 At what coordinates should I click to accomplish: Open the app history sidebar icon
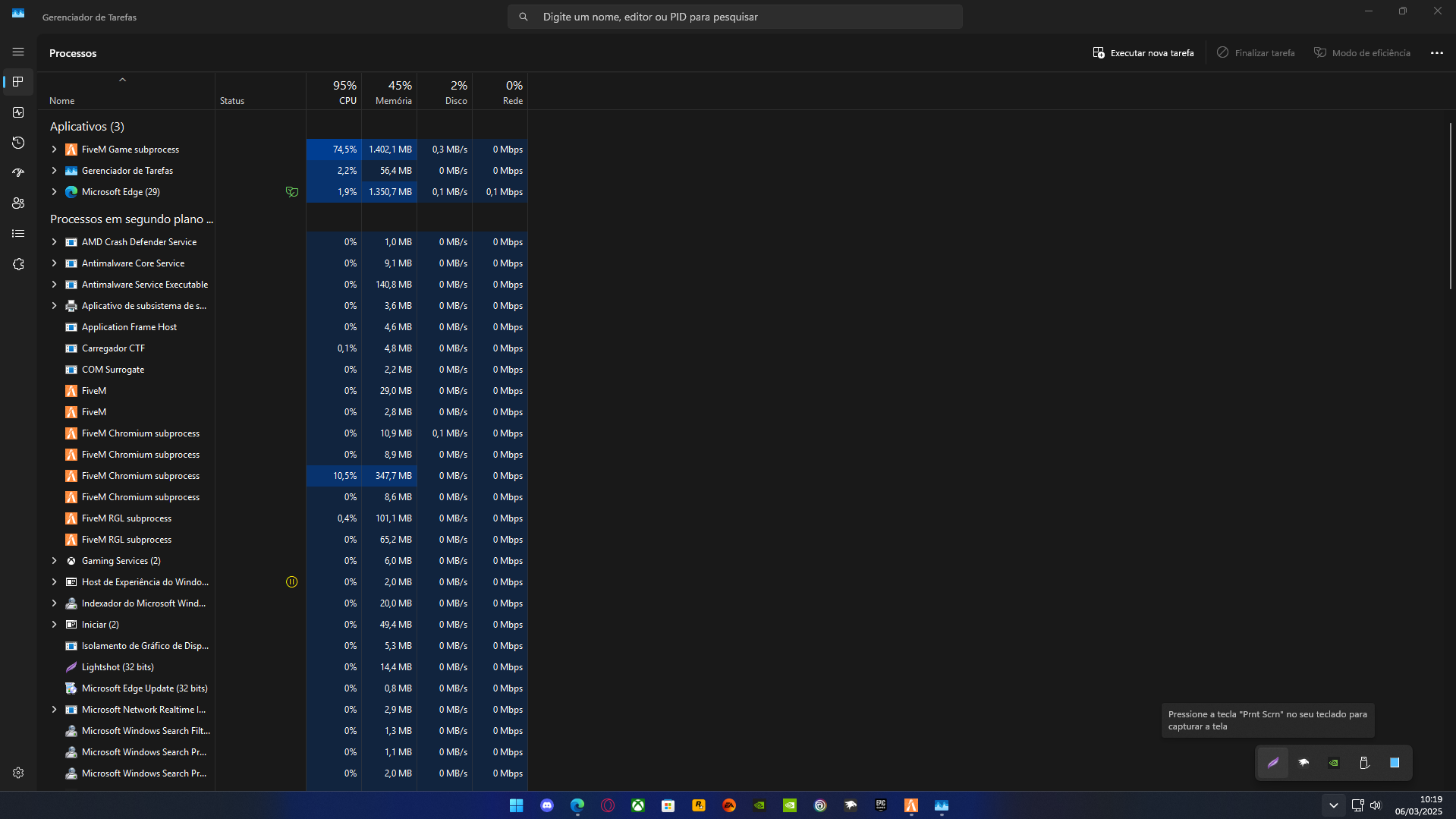click(x=18, y=143)
